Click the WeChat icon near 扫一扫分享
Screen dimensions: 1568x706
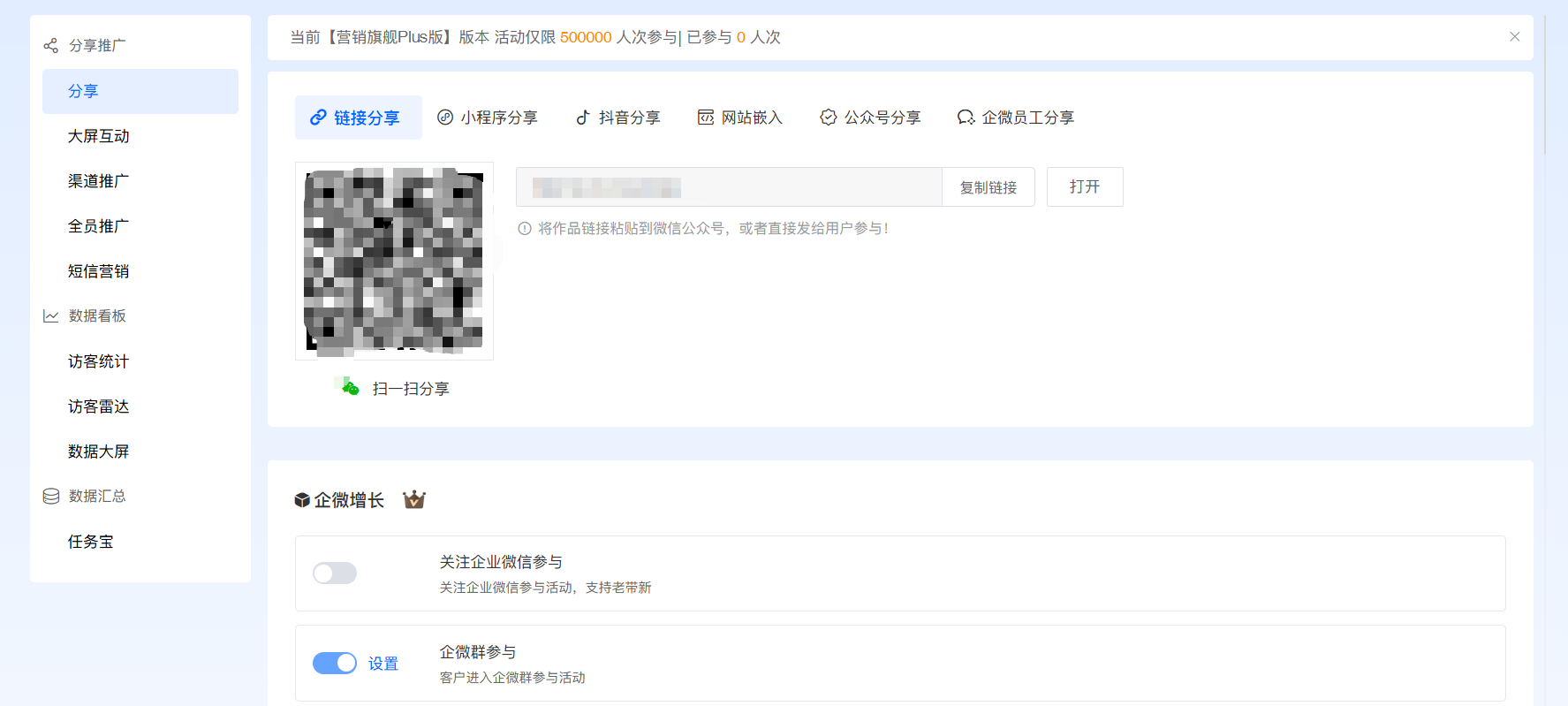[x=351, y=388]
